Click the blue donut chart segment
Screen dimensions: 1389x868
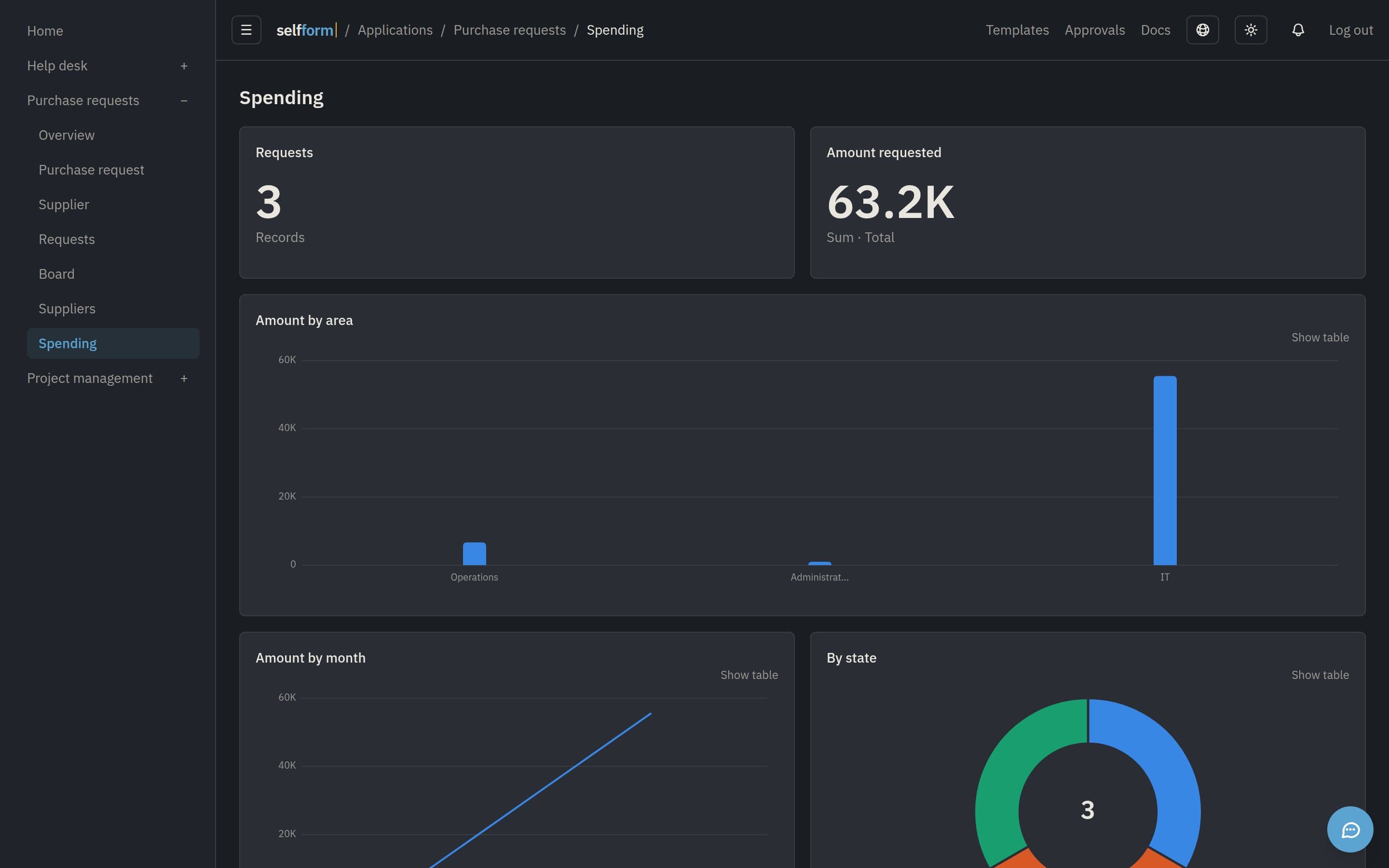[1165, 769]
